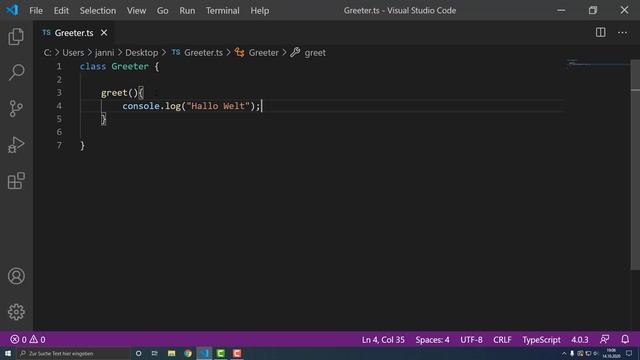The height and width of the screenshot is (360, 640).
Task: Click the VS Code logo icon
Action: point(12,10)
